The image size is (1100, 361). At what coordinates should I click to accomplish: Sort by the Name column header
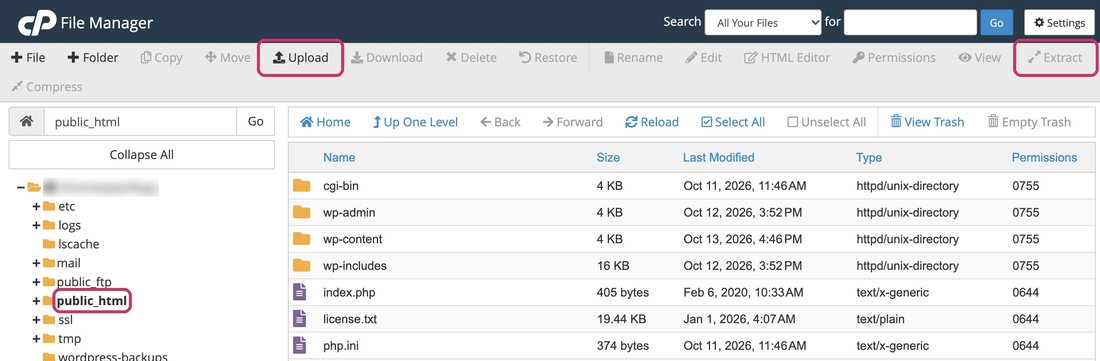pos(339,158)
